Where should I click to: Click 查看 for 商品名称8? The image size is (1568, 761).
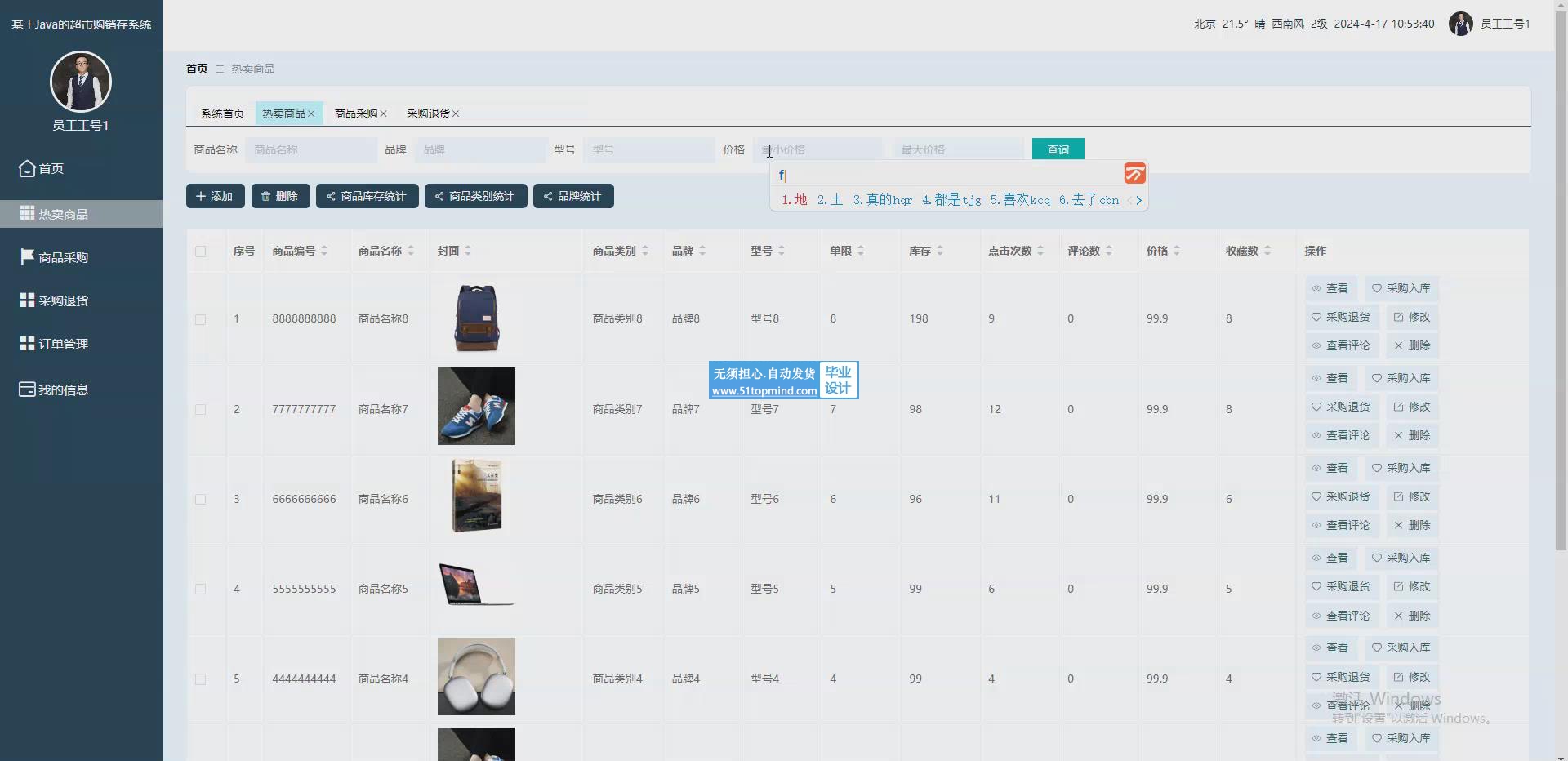pos(1330,288)
